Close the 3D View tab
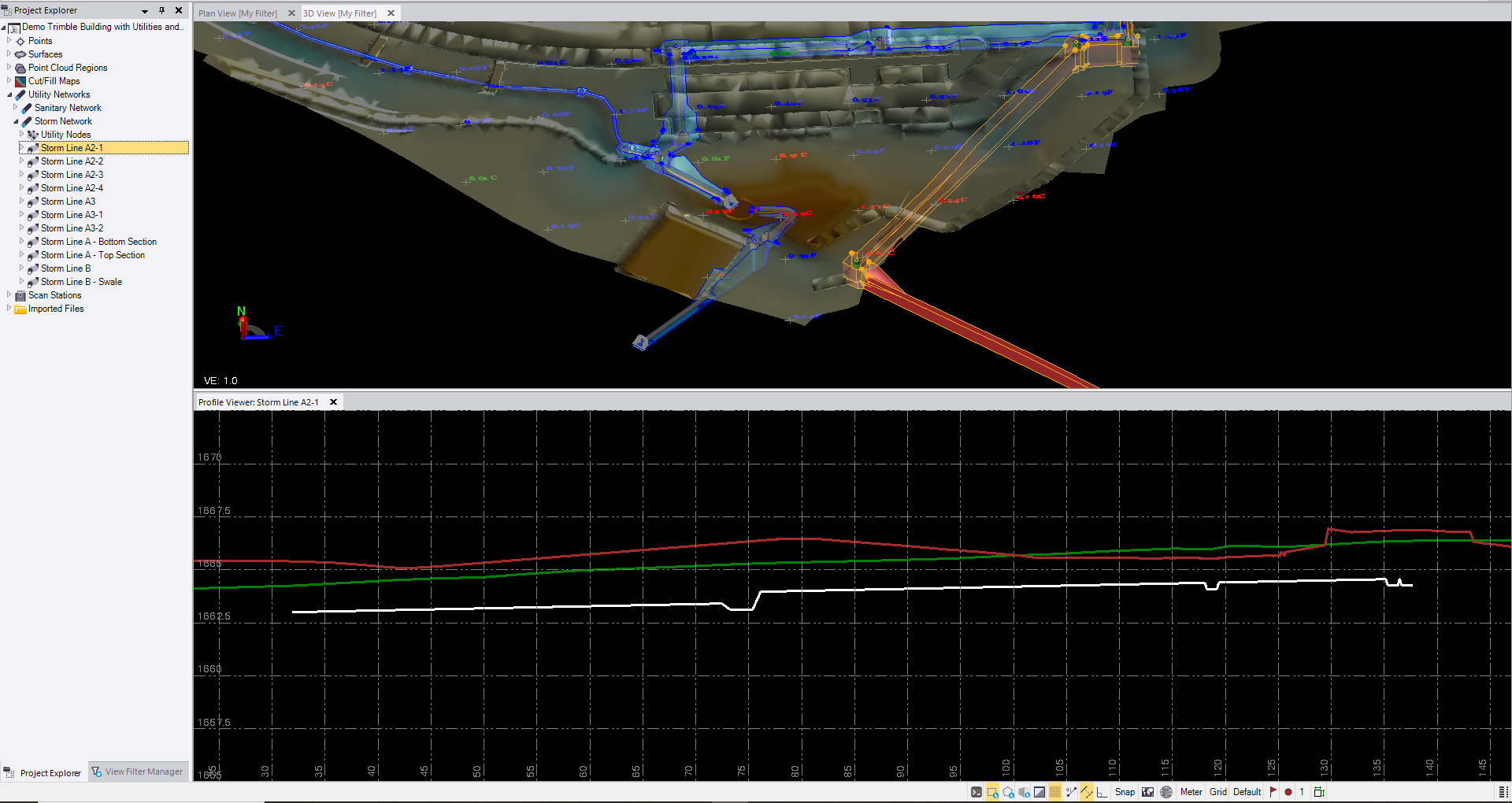Viewport: 1512px width, 803px height. [391, 13]
